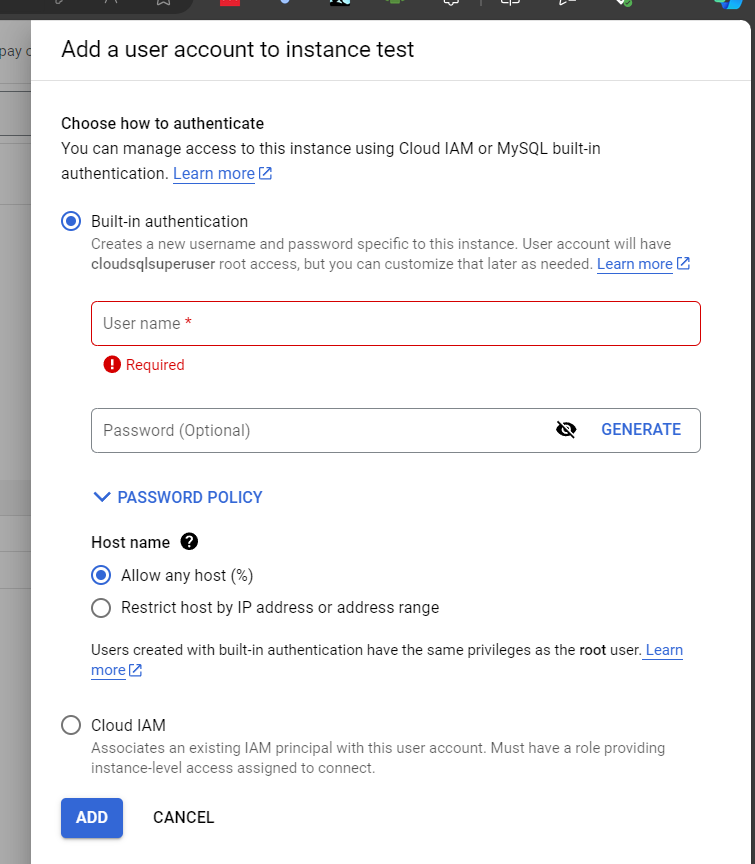755x864 pixels.
Task: Click the chevron arrow beside PASSWORD POLICY
Action: (101, 497)
